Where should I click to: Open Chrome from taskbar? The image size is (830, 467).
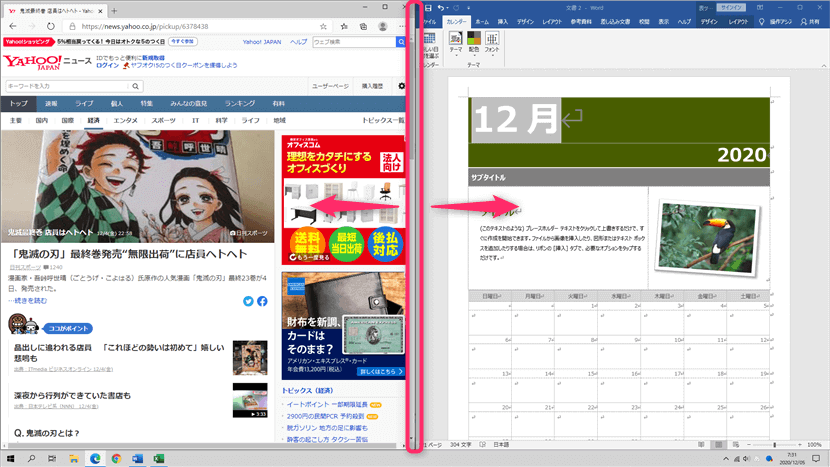[116, 459]
